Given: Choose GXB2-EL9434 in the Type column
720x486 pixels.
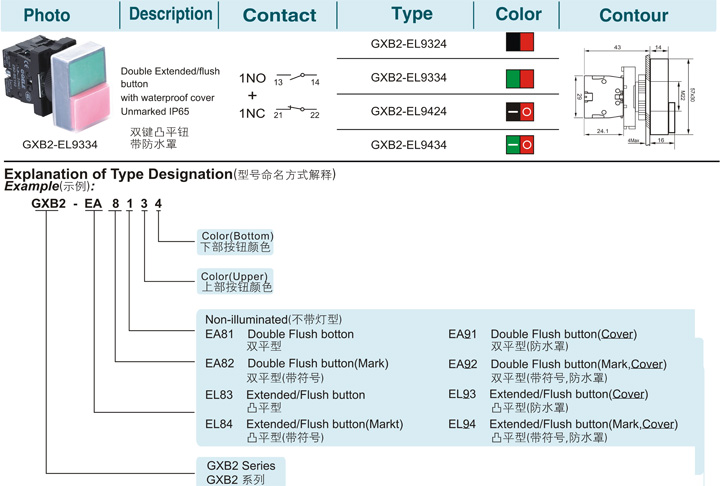Looking at the screenshot, I should [x=408, y=145].
